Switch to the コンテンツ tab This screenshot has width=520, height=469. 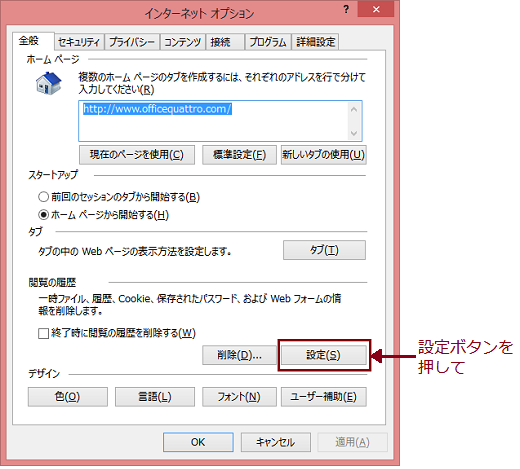click(x=183, y=42)
